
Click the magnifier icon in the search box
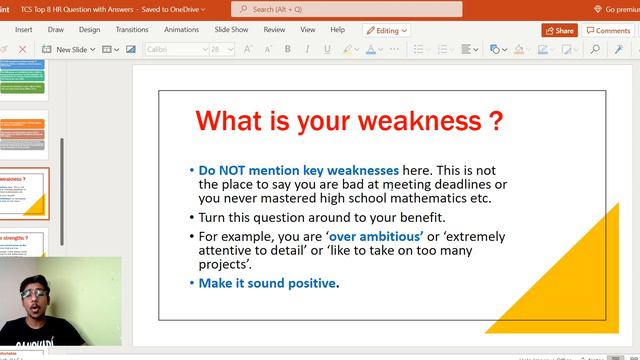click(x=244, y=9)
